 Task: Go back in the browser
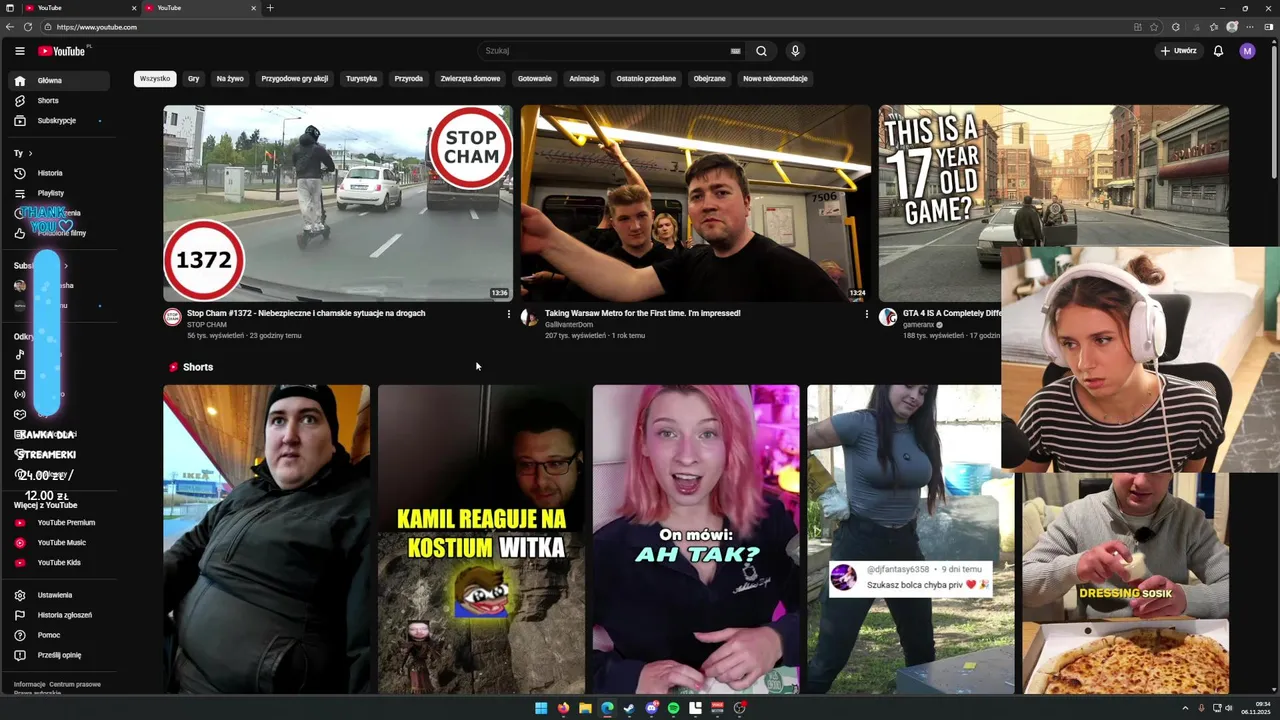point(10,27)
